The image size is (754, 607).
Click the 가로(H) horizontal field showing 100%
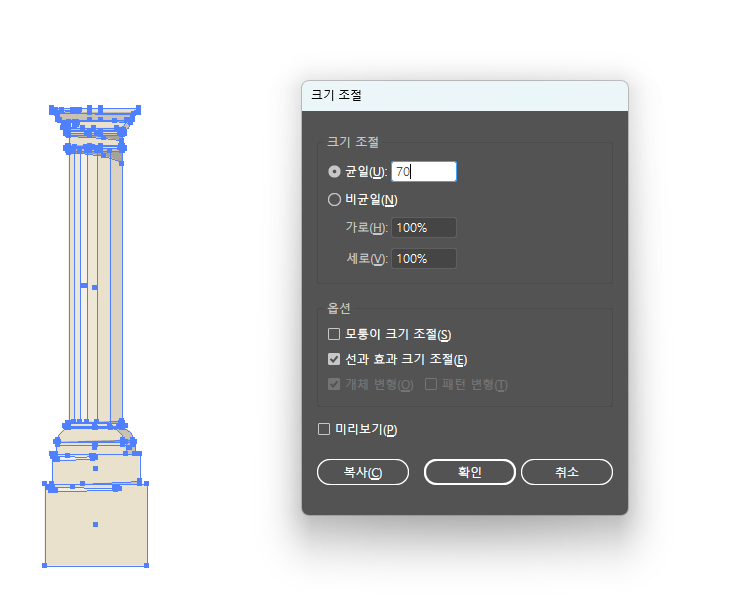(424, 228)
